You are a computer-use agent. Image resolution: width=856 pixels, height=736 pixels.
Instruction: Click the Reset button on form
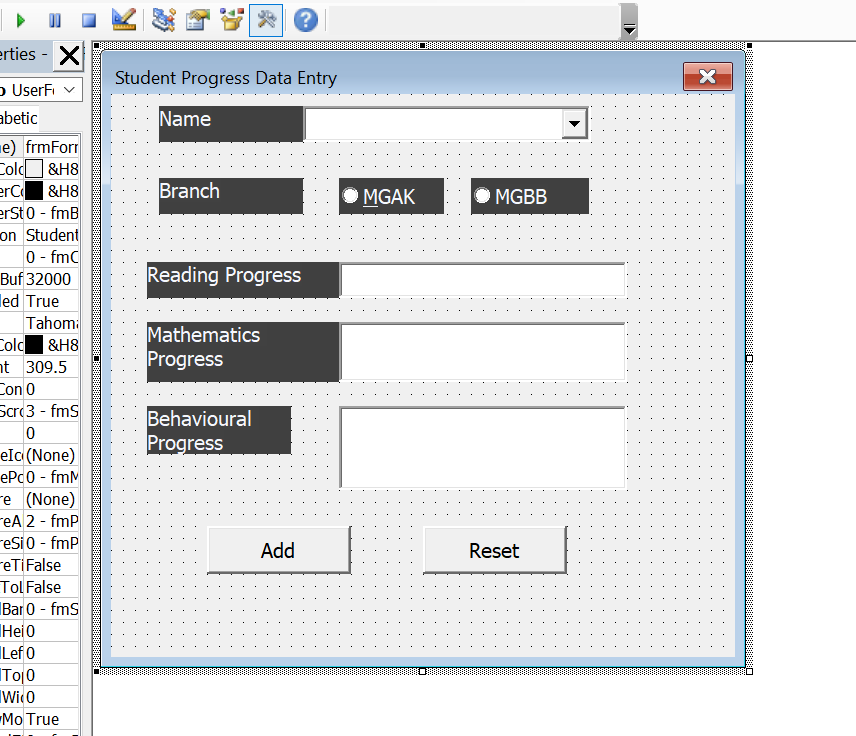tap(495, 550)
